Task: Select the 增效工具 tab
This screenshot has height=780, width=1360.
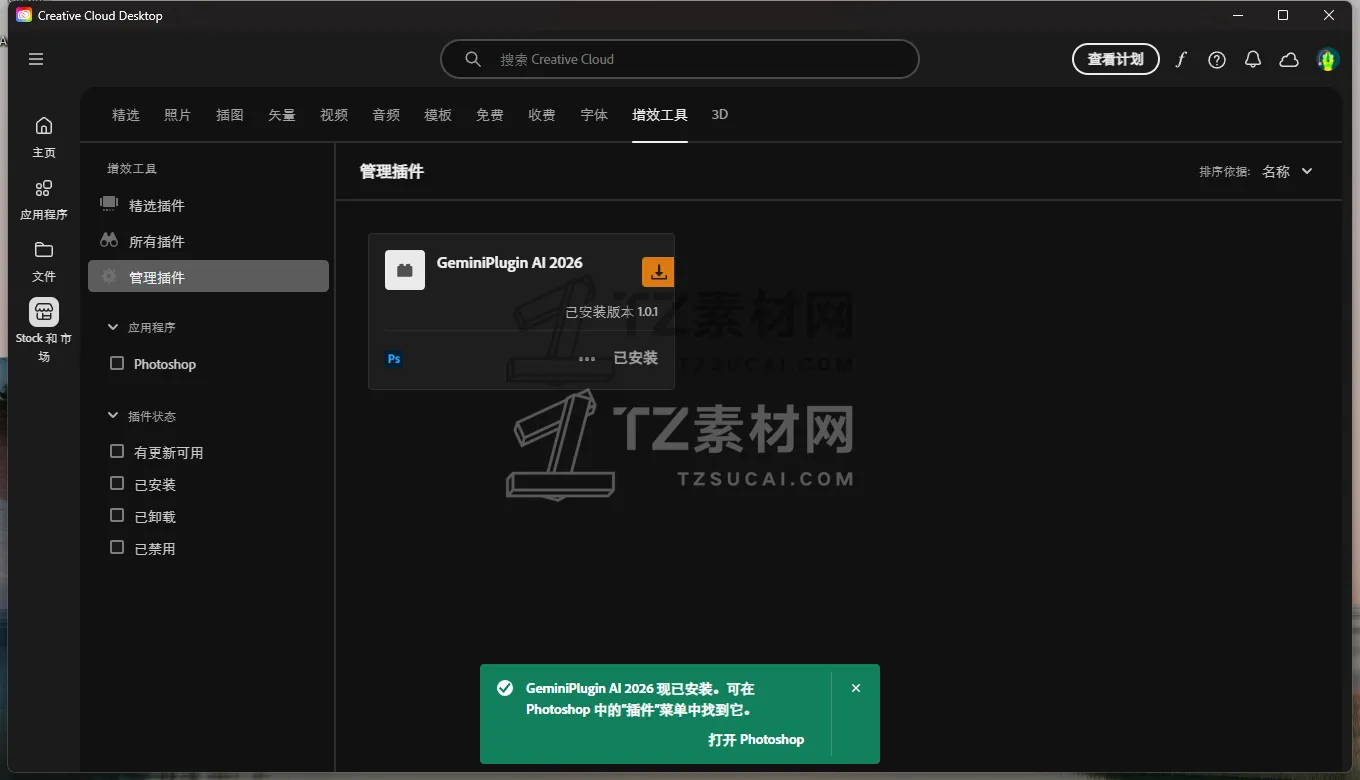Action: click(x=660, y=115)
